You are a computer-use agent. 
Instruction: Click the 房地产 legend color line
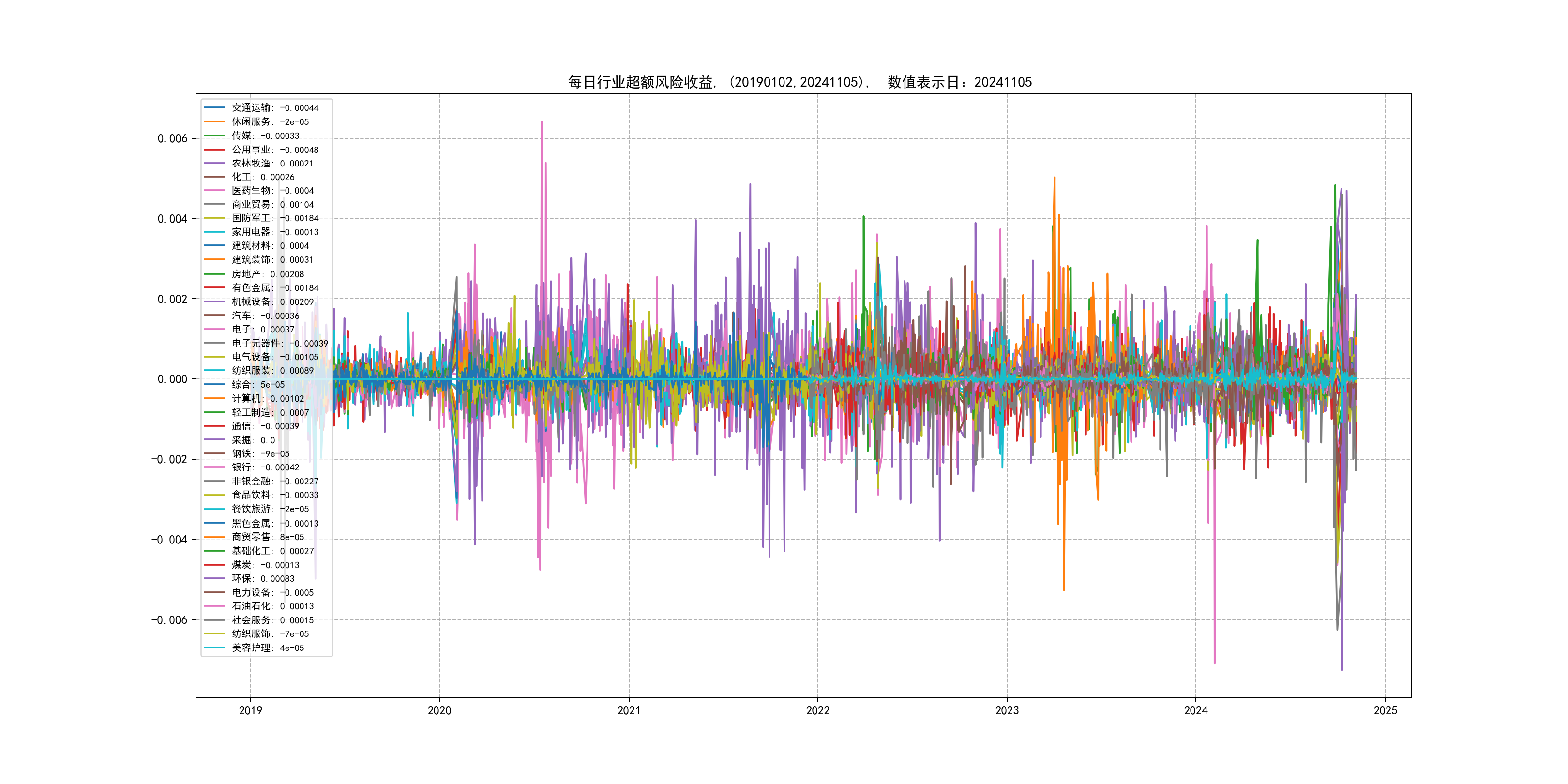click(214, 274)
